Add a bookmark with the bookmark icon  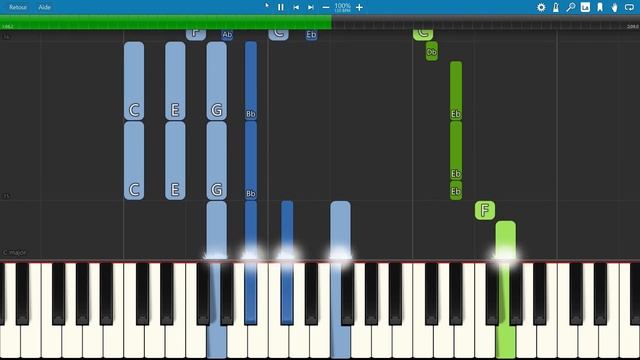tap(600, 7)
